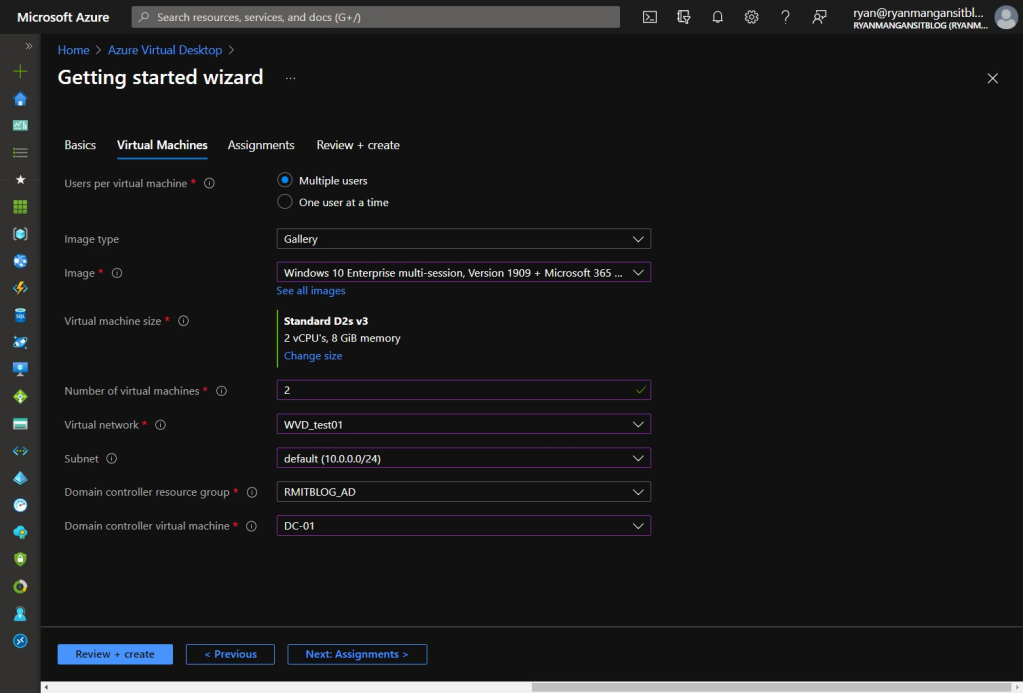Image resolution: width=1023 pixels, height=693 pixels.
Task: Open SQL databases icon
Action: point(20,315)
